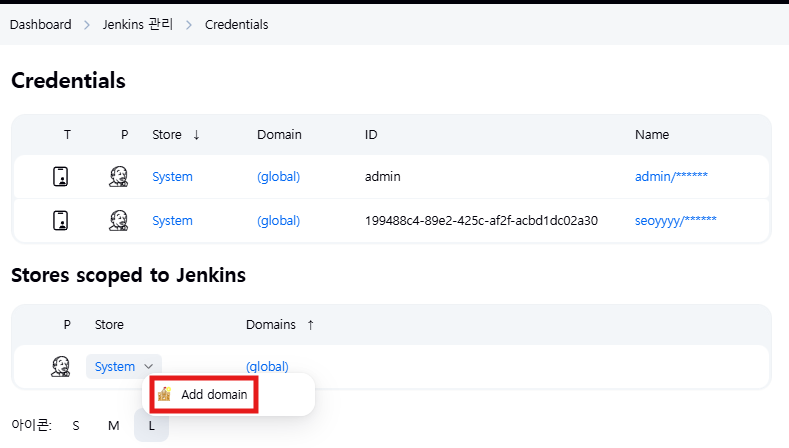Click the Jenkins icon in Stores scoped table
Screen dimensions: 789x448
[x=60, y=366]
